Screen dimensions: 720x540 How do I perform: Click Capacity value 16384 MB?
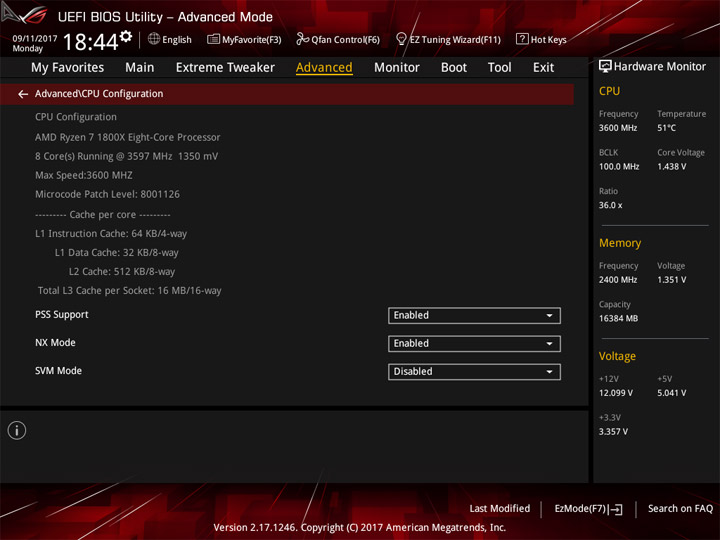[618, 318]
